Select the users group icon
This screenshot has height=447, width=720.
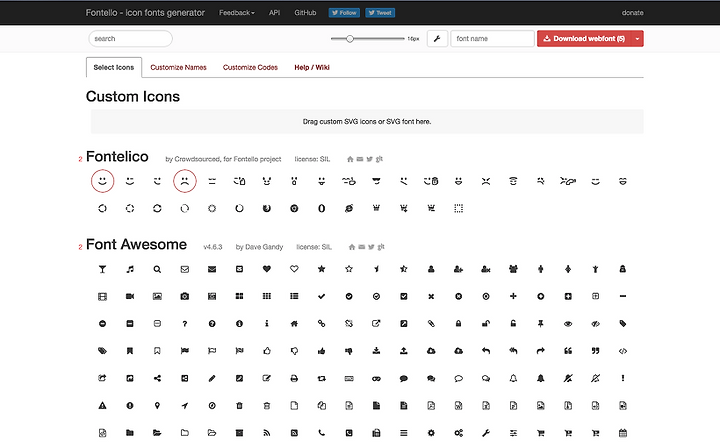(513, 269)
